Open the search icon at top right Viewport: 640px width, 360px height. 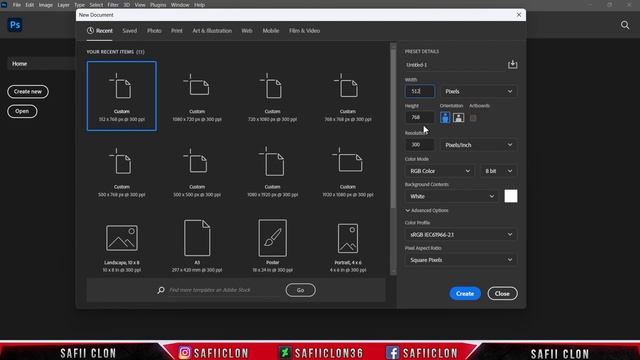coord(624,25)
